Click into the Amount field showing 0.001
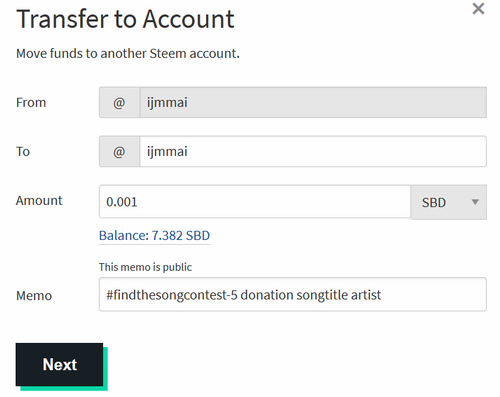The image size is (500, 397). [255, 202]
